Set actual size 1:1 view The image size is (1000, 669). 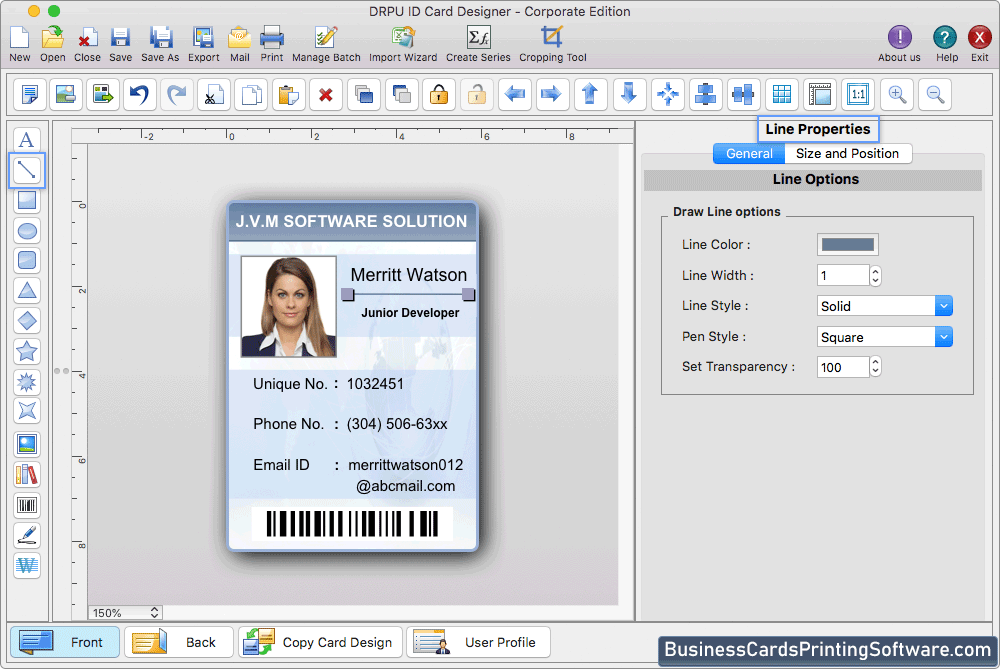pyautogui.click(x=858, y=95)
